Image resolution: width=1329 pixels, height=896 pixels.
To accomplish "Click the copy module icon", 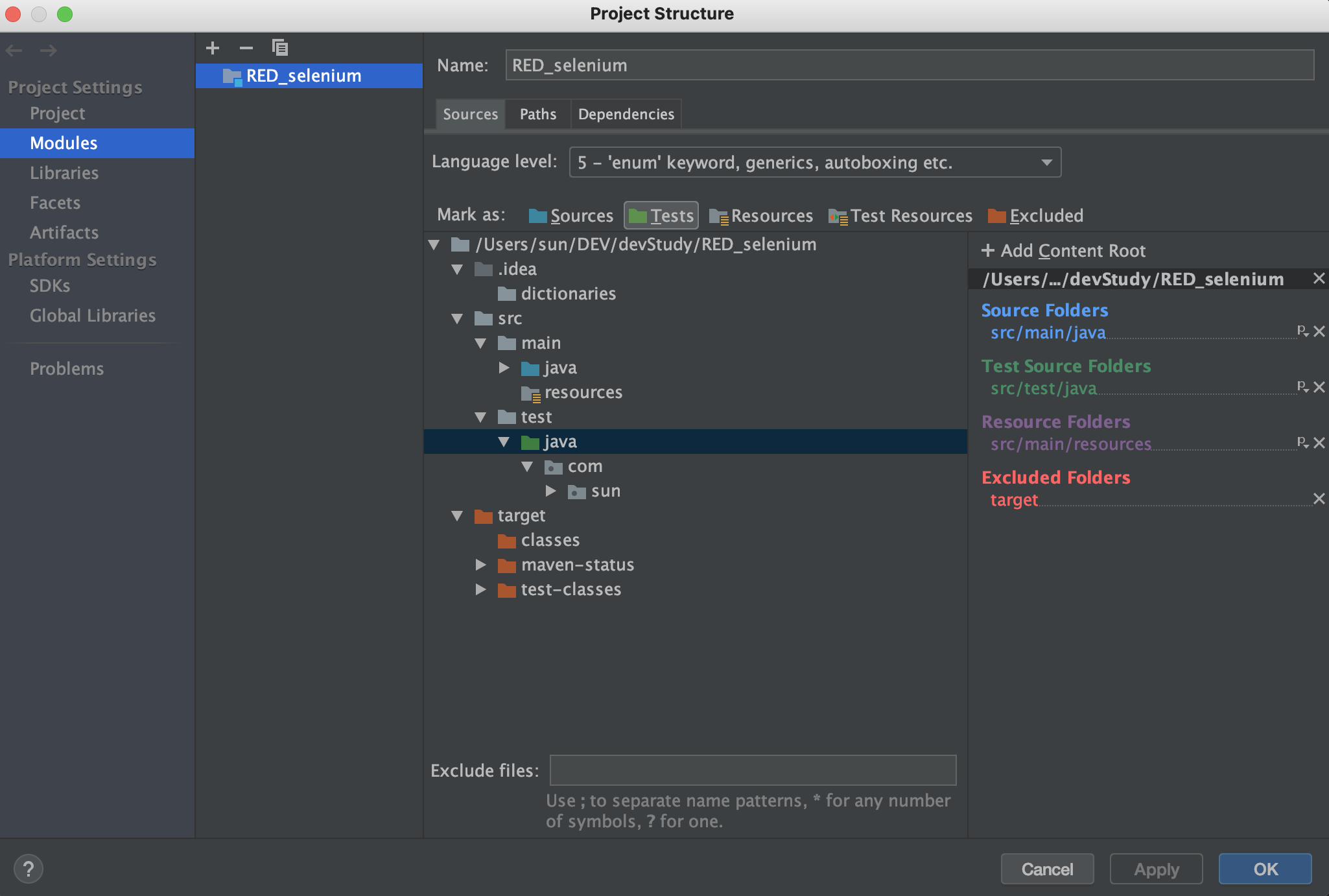I will coord(280,48).
